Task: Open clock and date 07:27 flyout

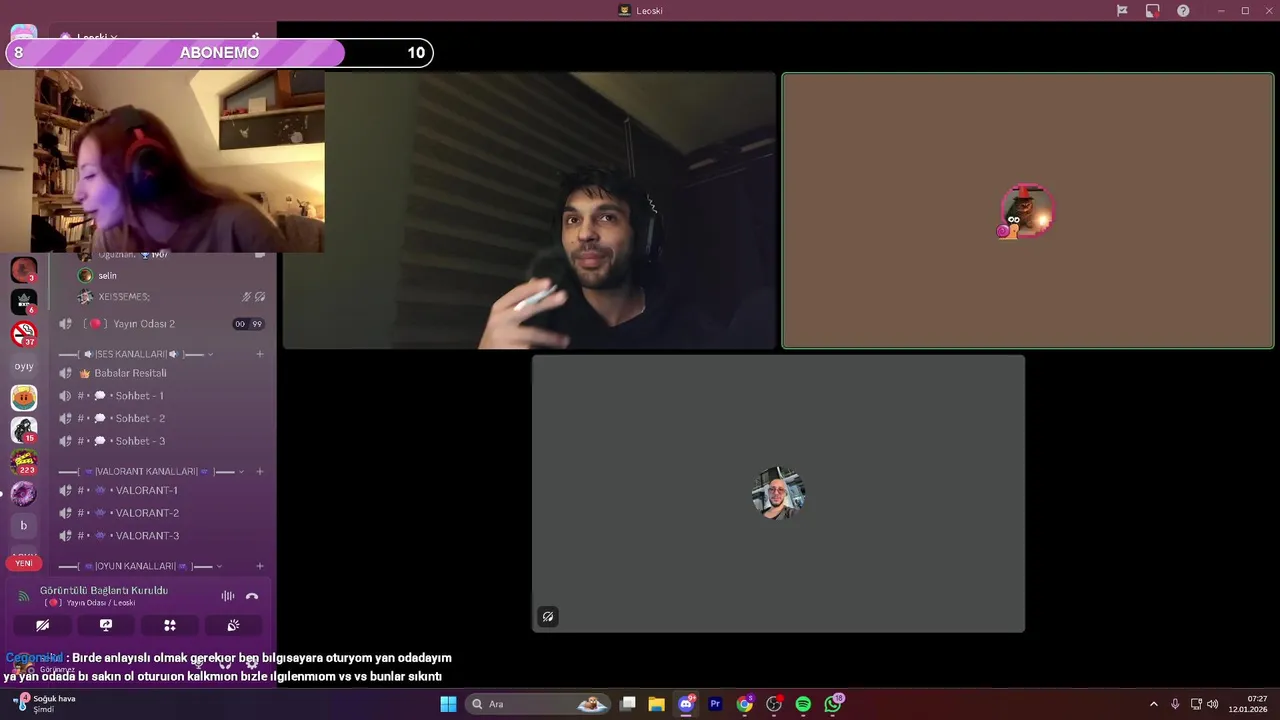Action: click(1250, 704)
